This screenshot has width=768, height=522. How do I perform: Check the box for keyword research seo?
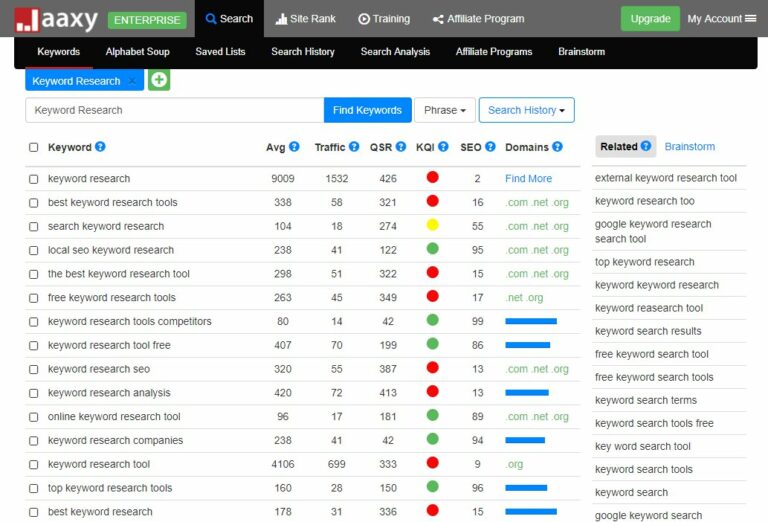[33, 370]
